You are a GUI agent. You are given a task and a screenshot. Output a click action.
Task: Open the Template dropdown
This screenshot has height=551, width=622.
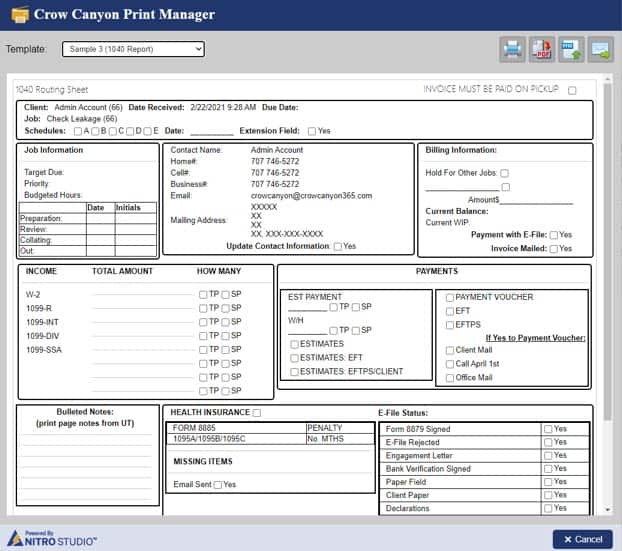(x=133, y=49)
